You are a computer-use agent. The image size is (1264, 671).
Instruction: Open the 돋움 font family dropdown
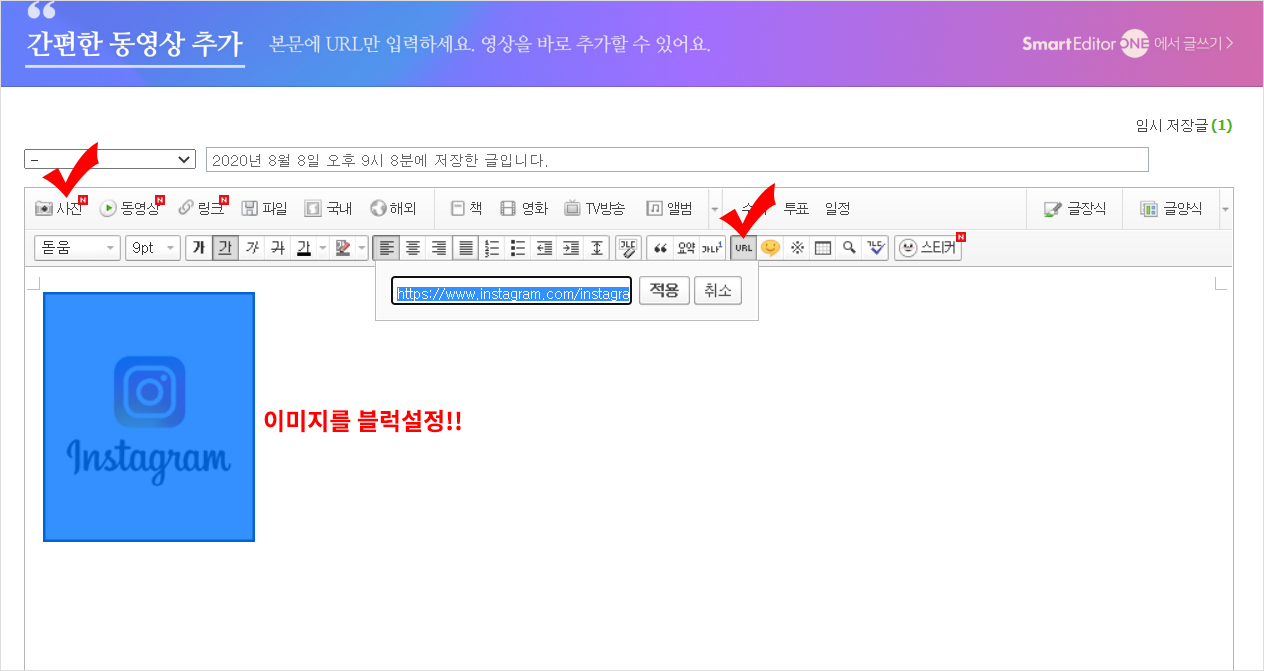(77, 248)
